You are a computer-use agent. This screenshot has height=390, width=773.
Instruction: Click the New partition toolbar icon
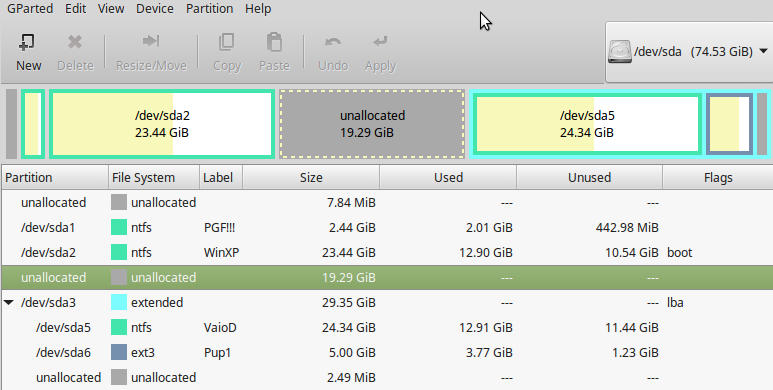tap(27, 43)
